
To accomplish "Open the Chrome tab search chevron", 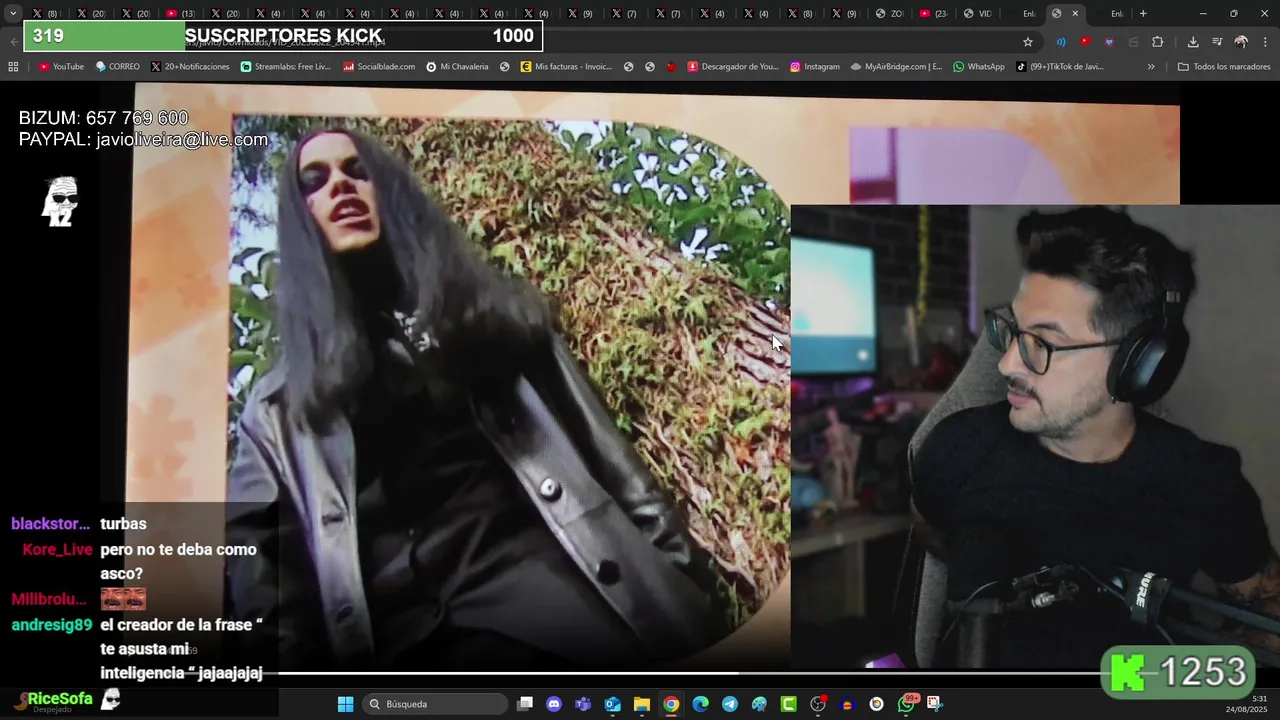I will click(x=12, y=14).
